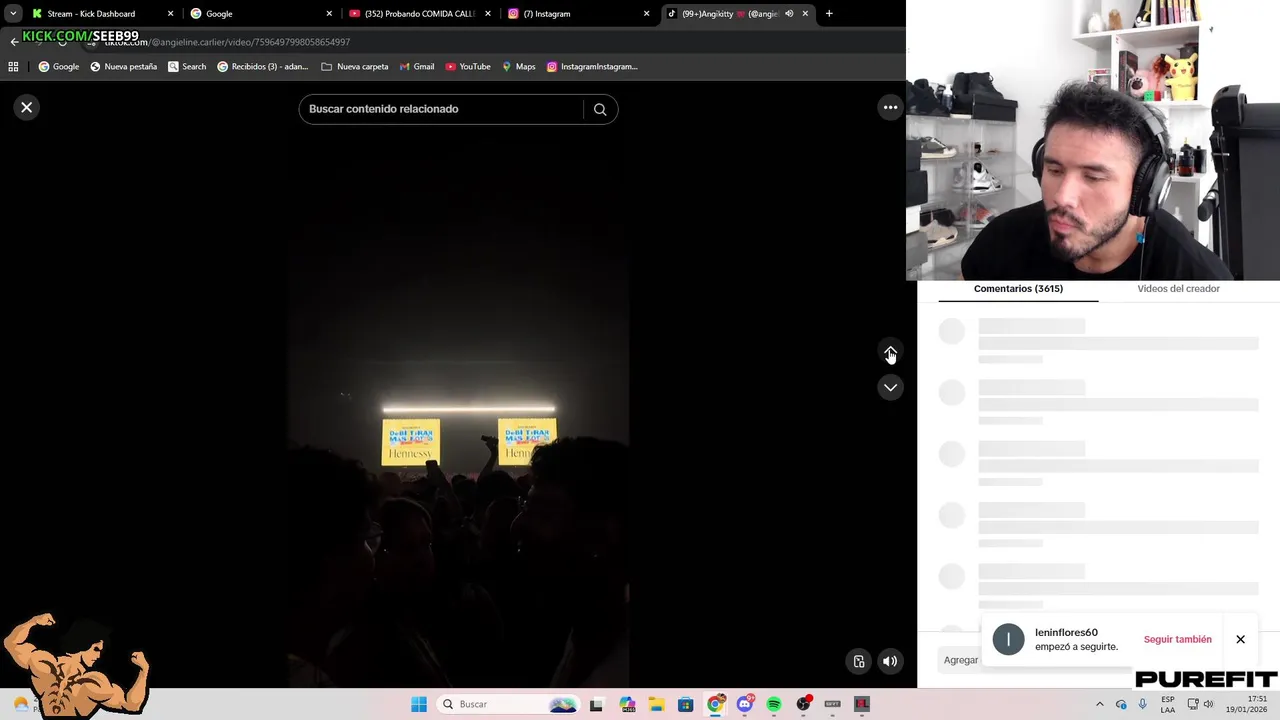Open File Explorer from taskbar
Screen dimensions: 1280x720
point(656,704)
